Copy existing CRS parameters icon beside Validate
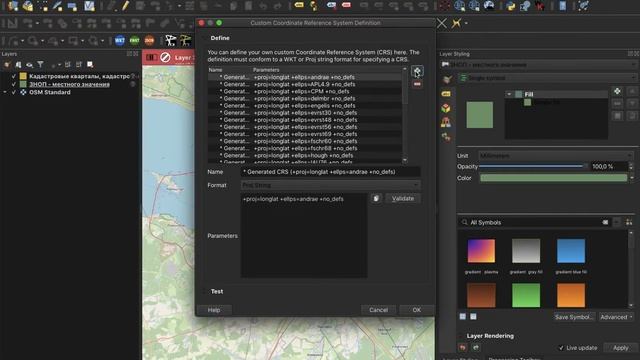 pos(376,198)
